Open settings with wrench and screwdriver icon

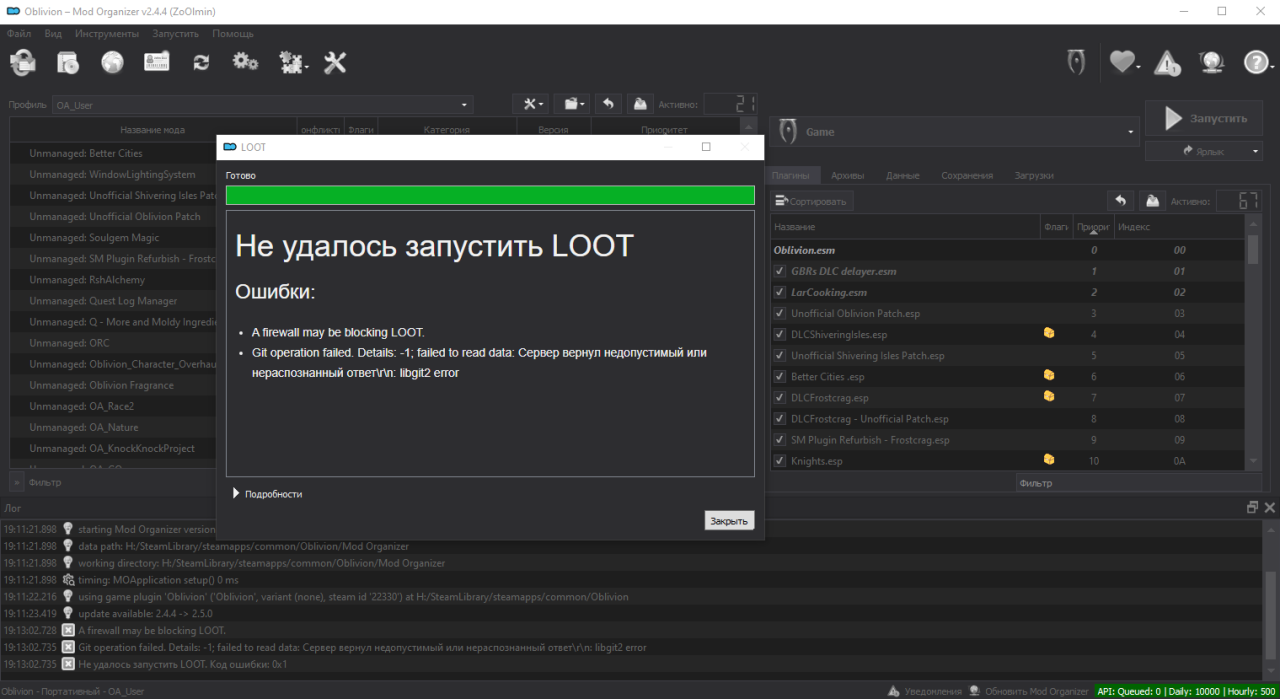[335, 62]
